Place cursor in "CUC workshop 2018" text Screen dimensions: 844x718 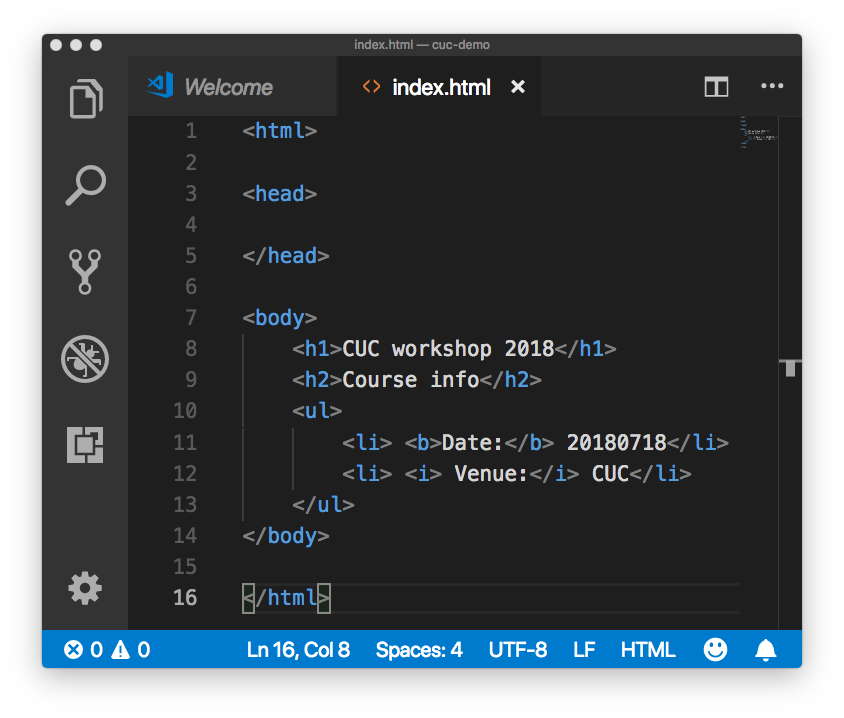point(448,349)
